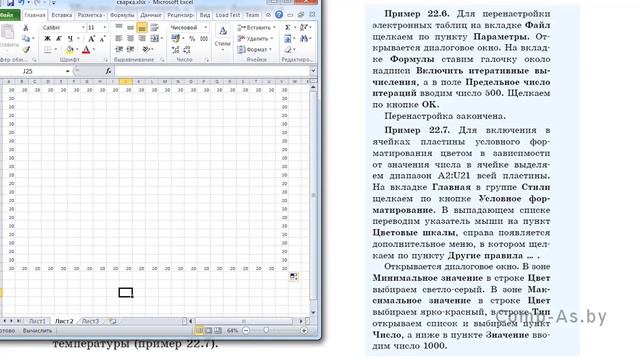The width and height of the screenshot is (640, 360).
Task: Open the font size 11 dropdown
Action: [104, 27]
